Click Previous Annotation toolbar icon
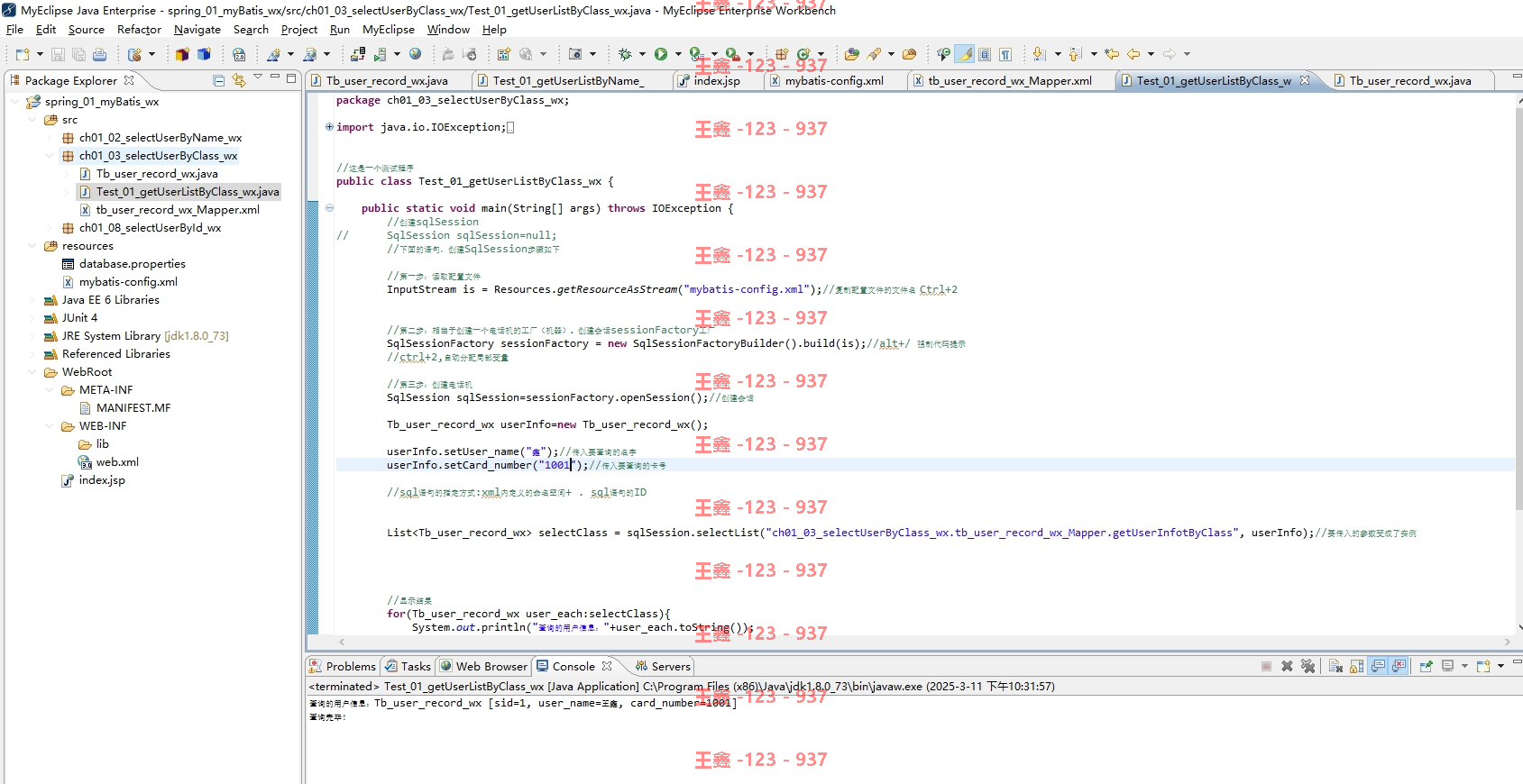1523x784 pixels. click(1075, 54)
